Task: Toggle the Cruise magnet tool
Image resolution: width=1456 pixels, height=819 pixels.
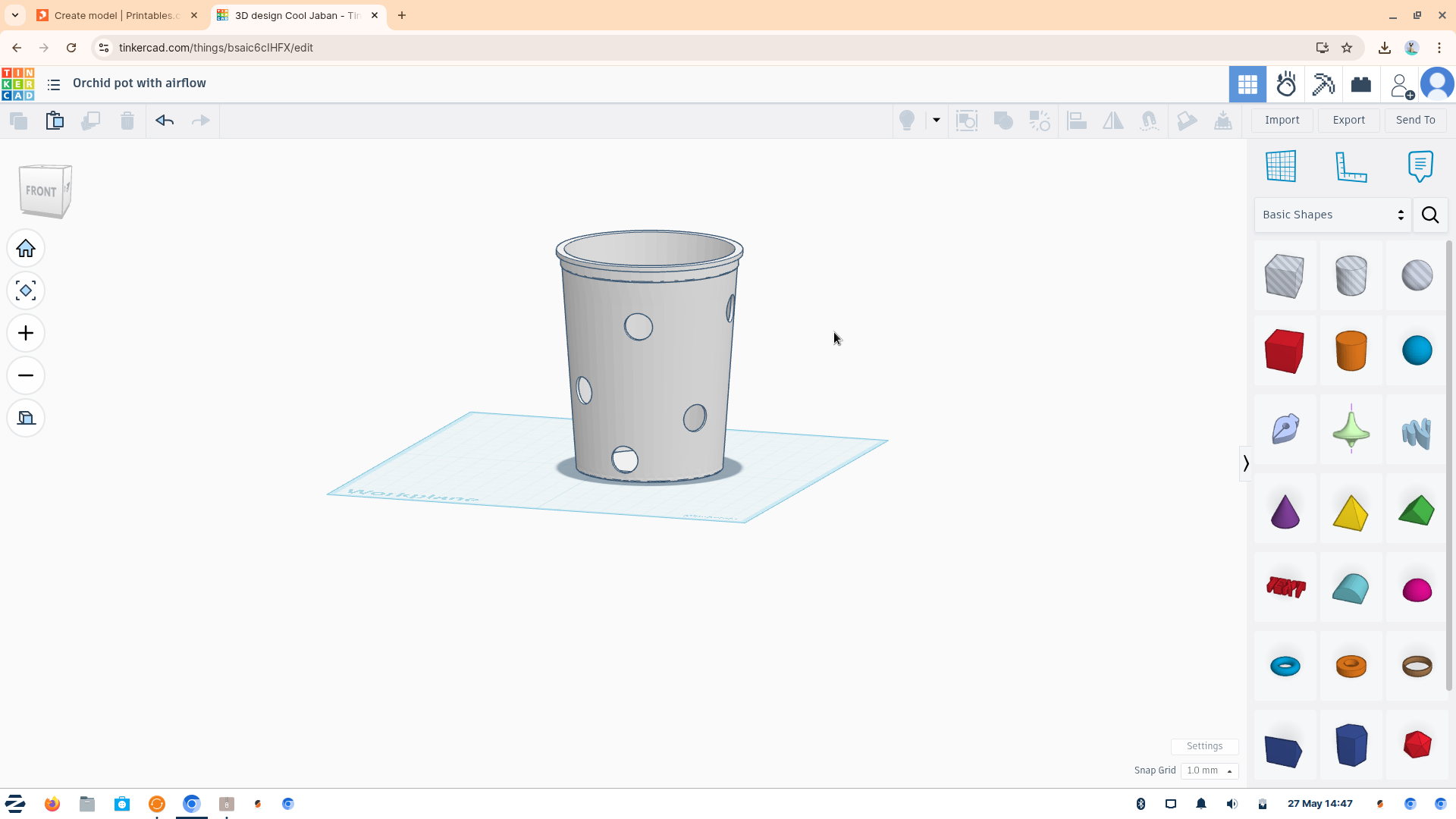Action: (x=1150, y=121)
